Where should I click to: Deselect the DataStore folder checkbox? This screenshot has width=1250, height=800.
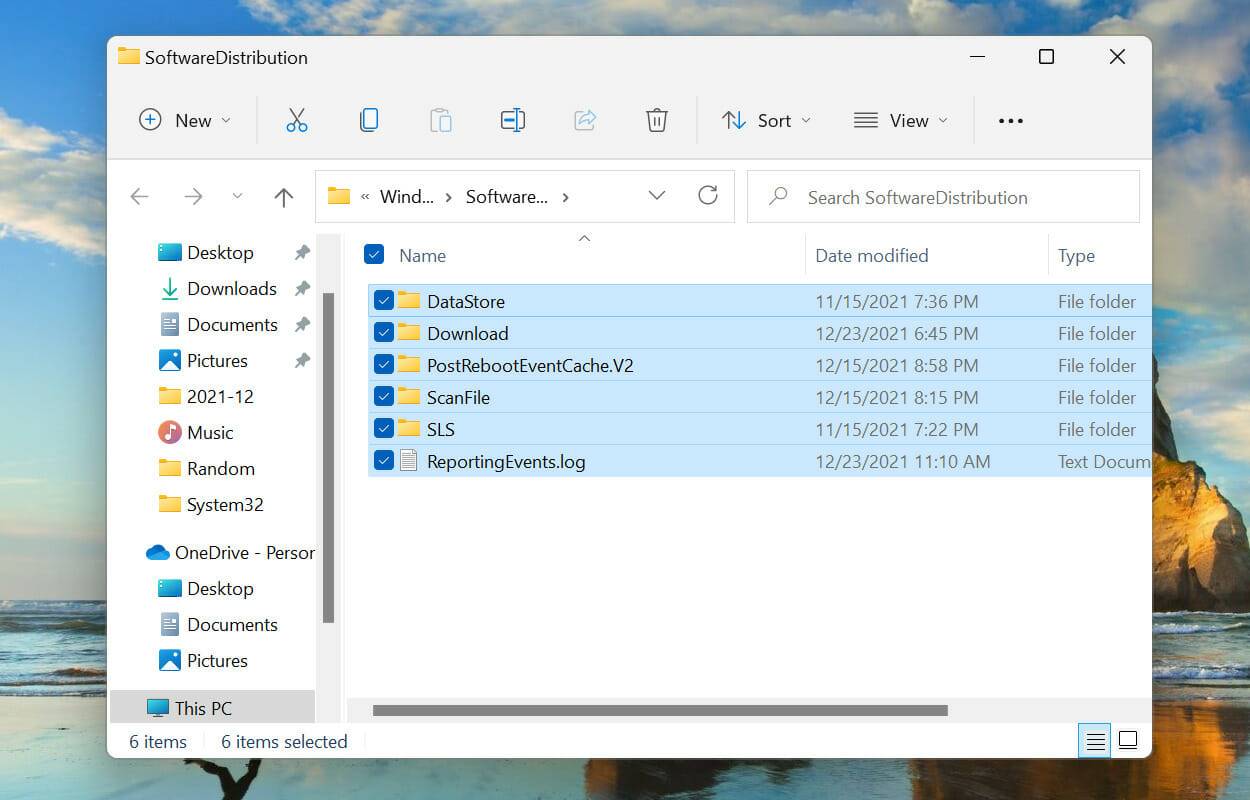point(382,300)
